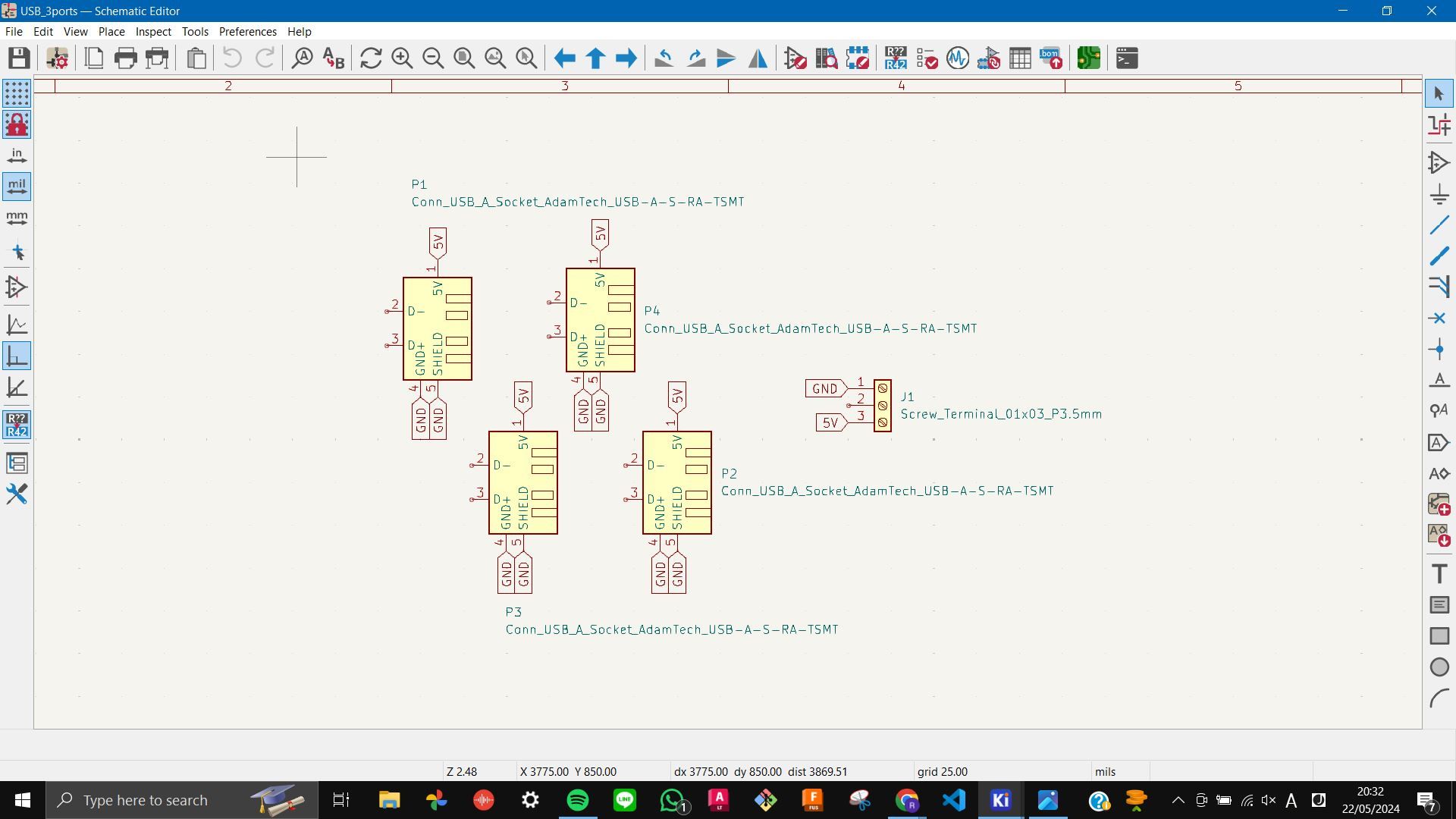Image resolution: width=1456 pixels, height=819 pixels.
Task: Toggle hidden pins display
Action: (17, 287)
